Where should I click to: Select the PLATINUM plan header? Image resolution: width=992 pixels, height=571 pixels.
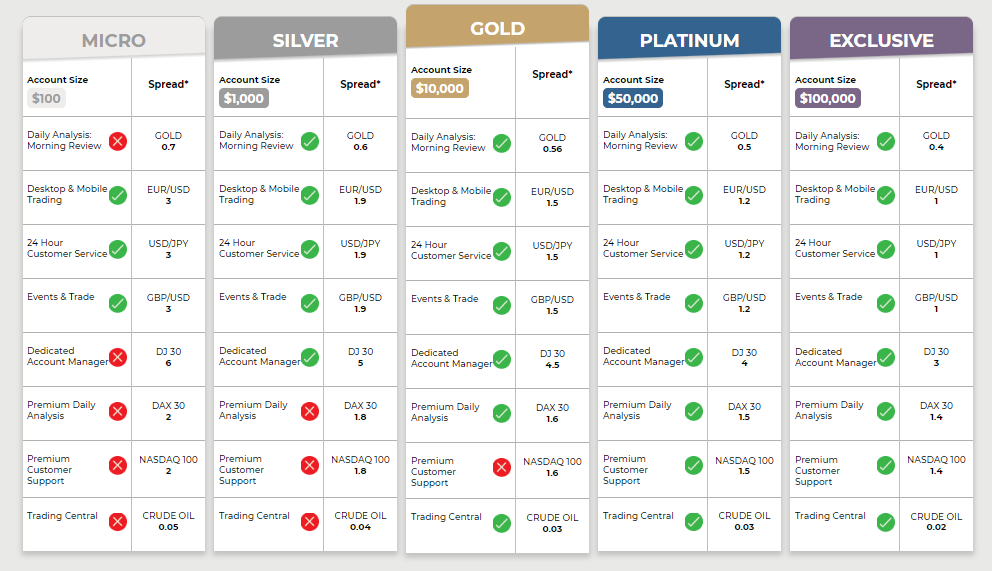coord(690,39)
